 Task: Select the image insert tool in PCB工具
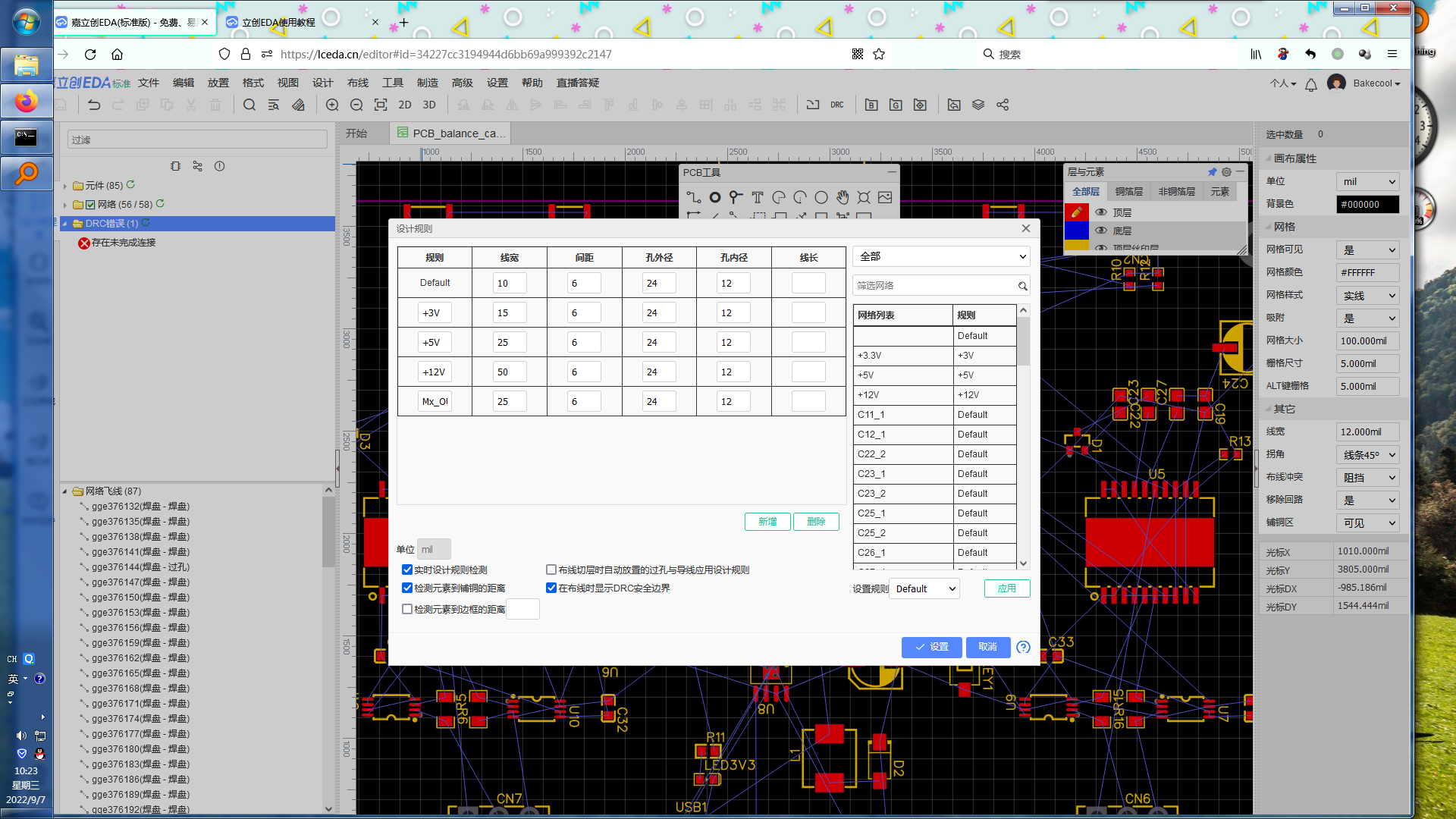(885, 198)
